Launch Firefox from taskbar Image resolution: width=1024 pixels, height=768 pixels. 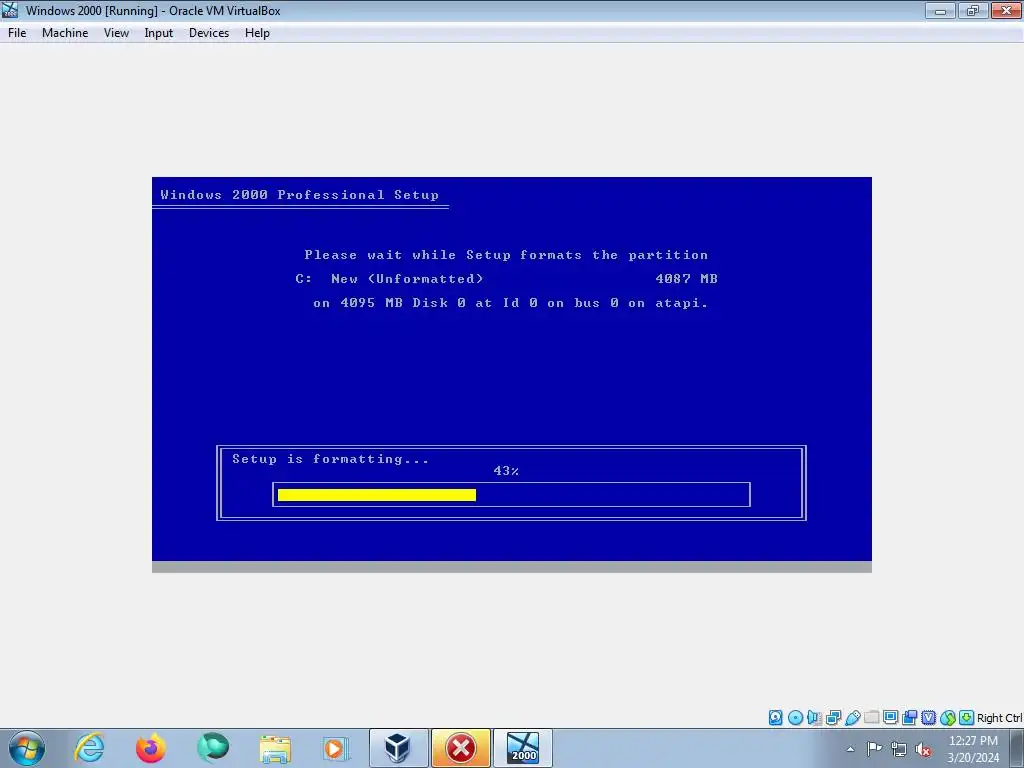point(150,748)
